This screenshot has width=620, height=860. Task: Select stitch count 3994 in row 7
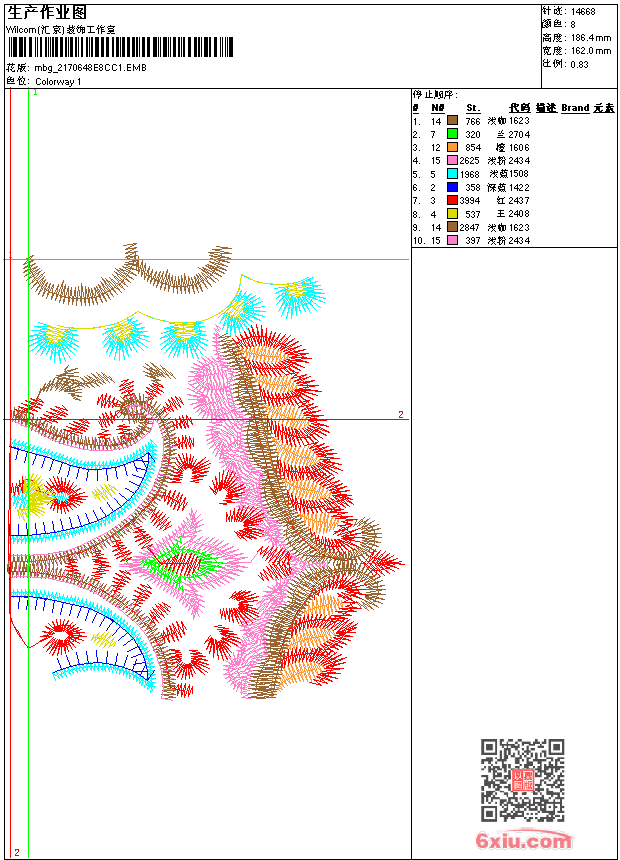click(470, 201)
